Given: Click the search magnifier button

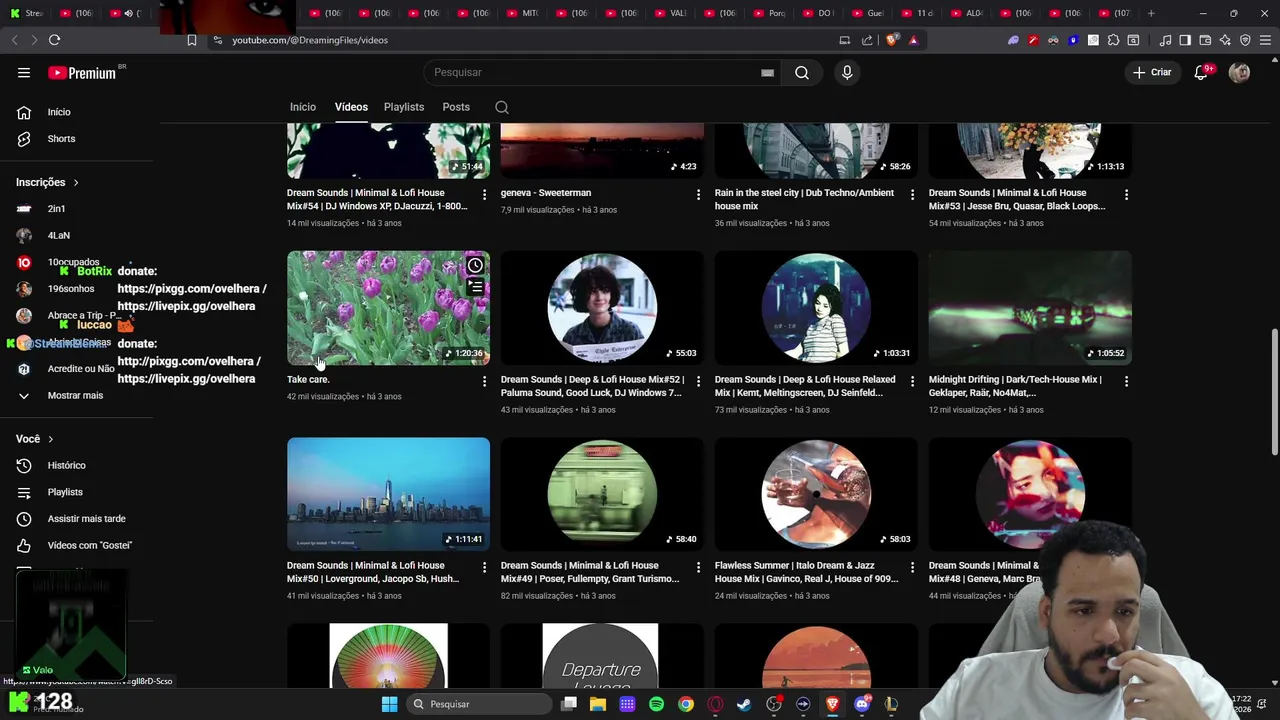Looking at the screenshot, I should (802, 73).
